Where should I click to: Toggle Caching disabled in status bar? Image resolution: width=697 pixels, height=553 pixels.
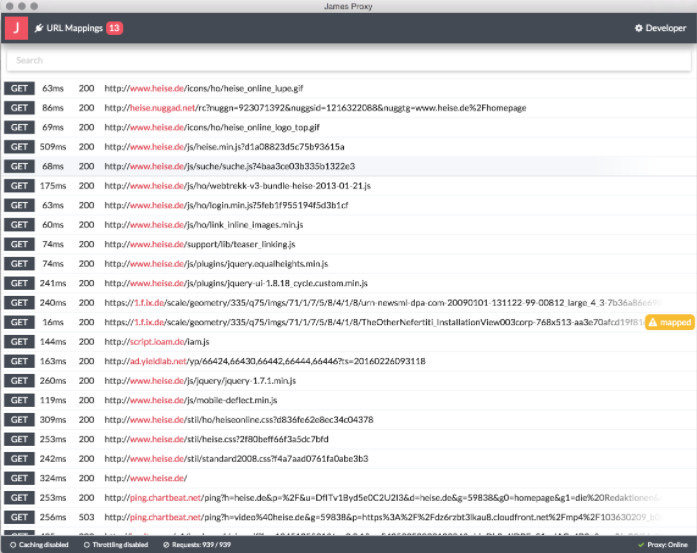(x=39, y=545)
